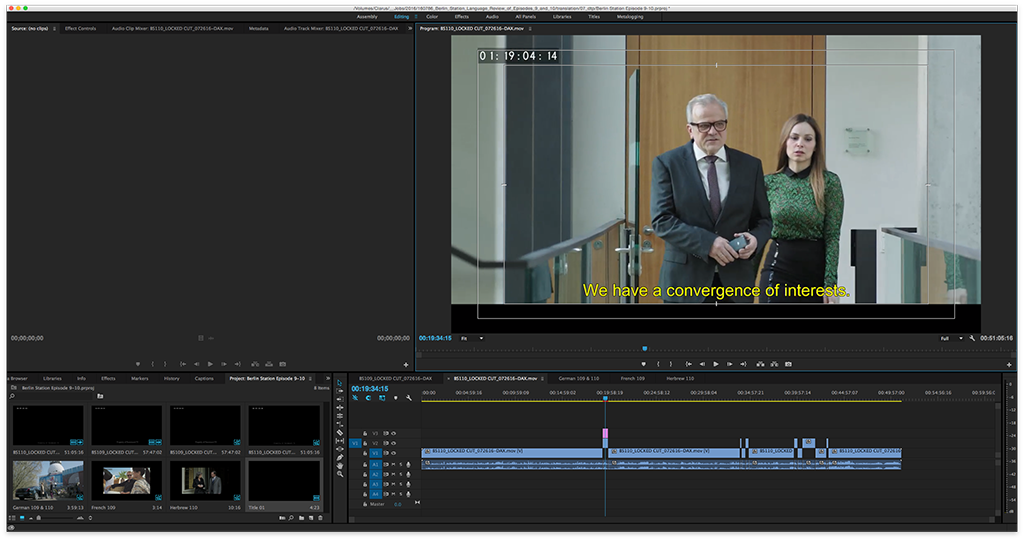The width and height of the screenshot is (1024, 540).
Task: Click the Export Frame camera icon
Action: tap(788, 364)
